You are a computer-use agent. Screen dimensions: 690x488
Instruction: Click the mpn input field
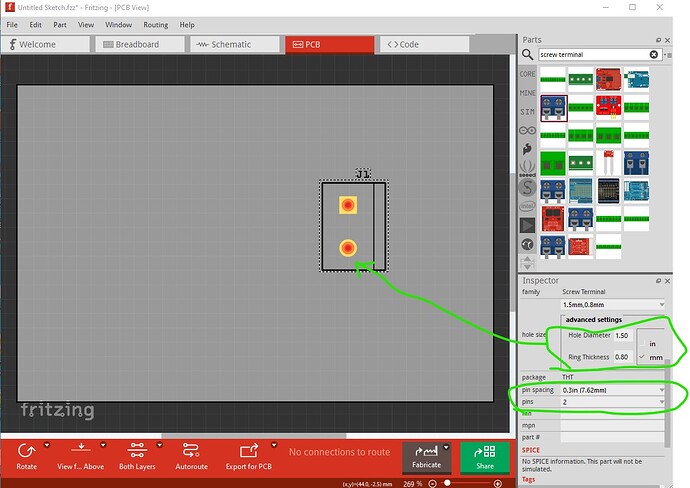pos(612,426)
